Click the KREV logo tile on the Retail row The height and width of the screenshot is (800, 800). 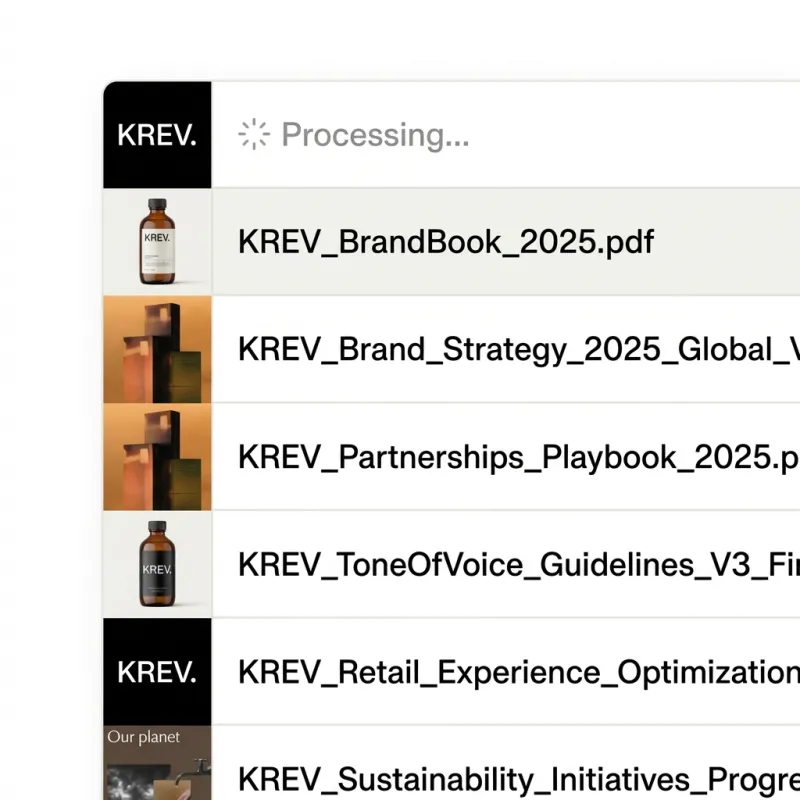[155, 672]
